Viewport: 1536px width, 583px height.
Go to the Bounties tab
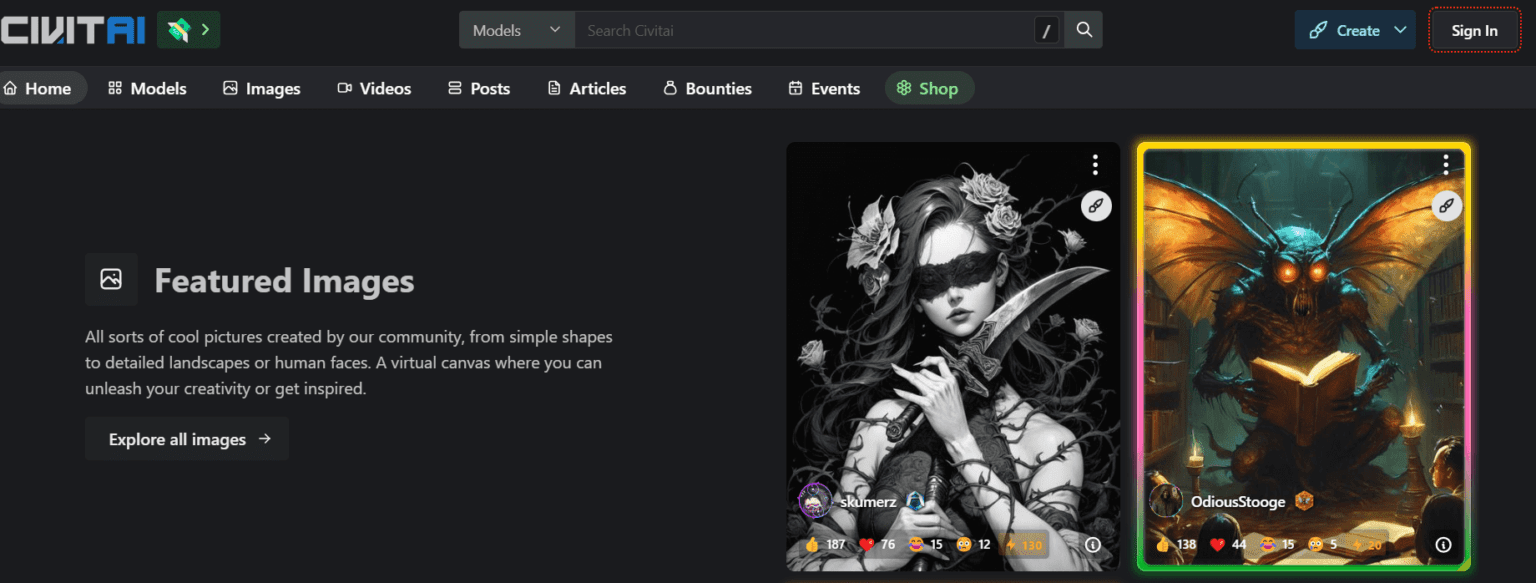(707, 89)
